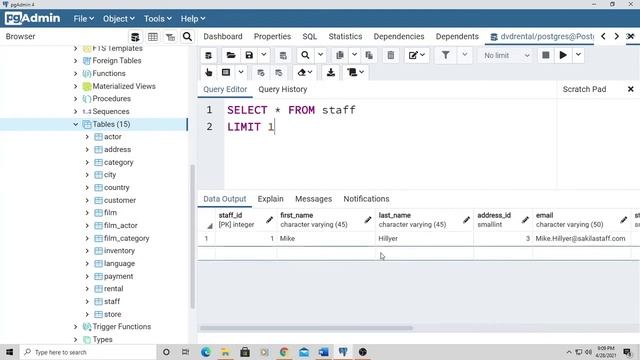The height and width of the screenshot is (360, 640).
Task: Click the pointing hand icon
Action: (x=209, y=72)
